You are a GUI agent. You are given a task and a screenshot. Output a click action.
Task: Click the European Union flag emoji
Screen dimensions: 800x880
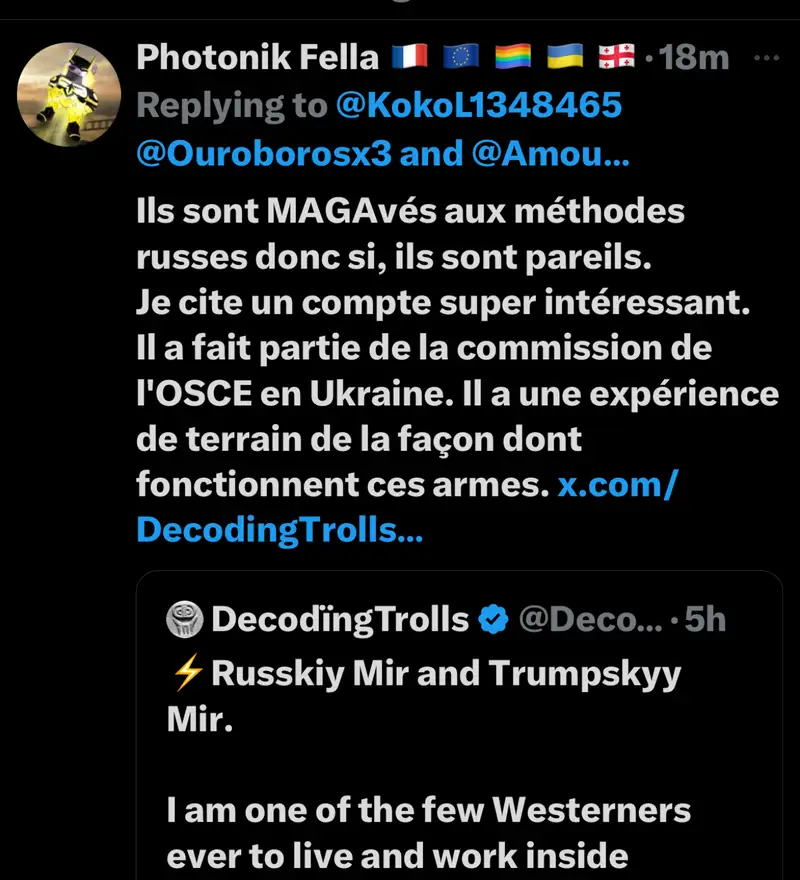tap(460, 57)
